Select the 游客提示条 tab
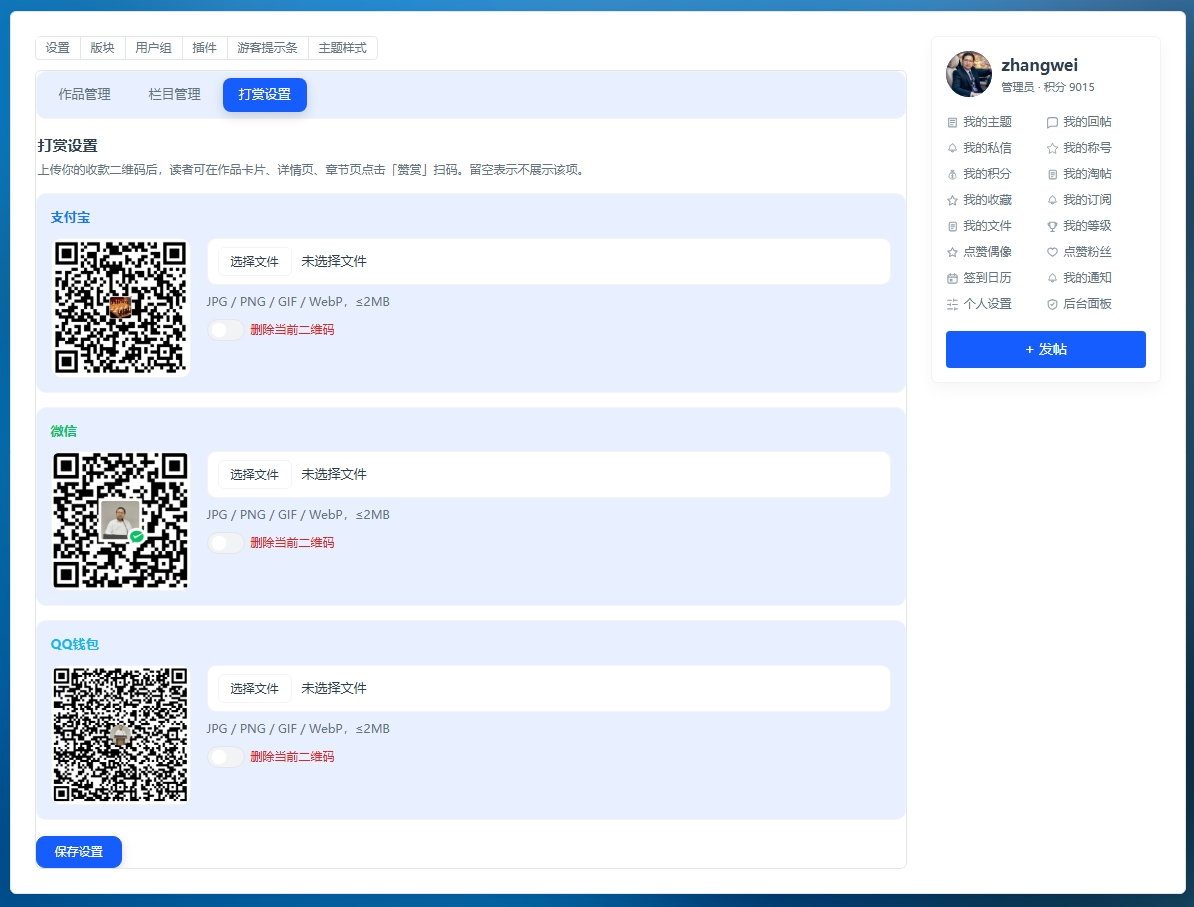The height and width of the screenshot is (907, 1194). coord(267,48)
